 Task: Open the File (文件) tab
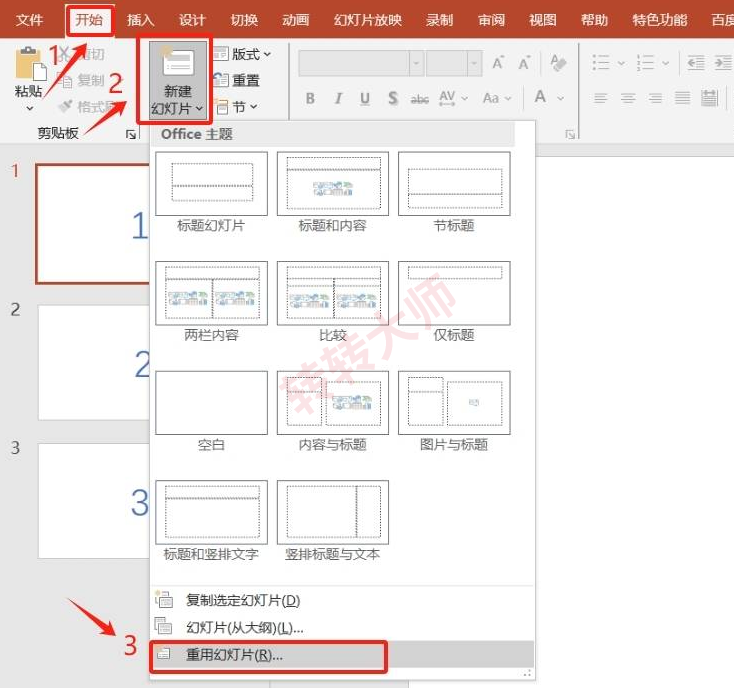click(x=29, y=20)
